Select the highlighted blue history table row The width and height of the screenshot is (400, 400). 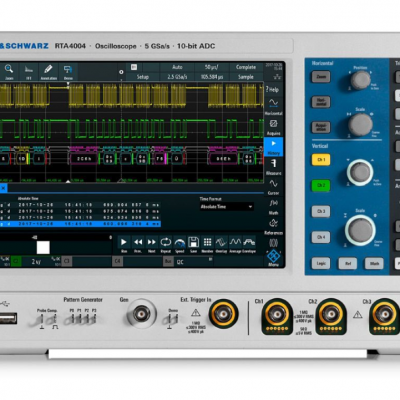(x=80, y=224)
